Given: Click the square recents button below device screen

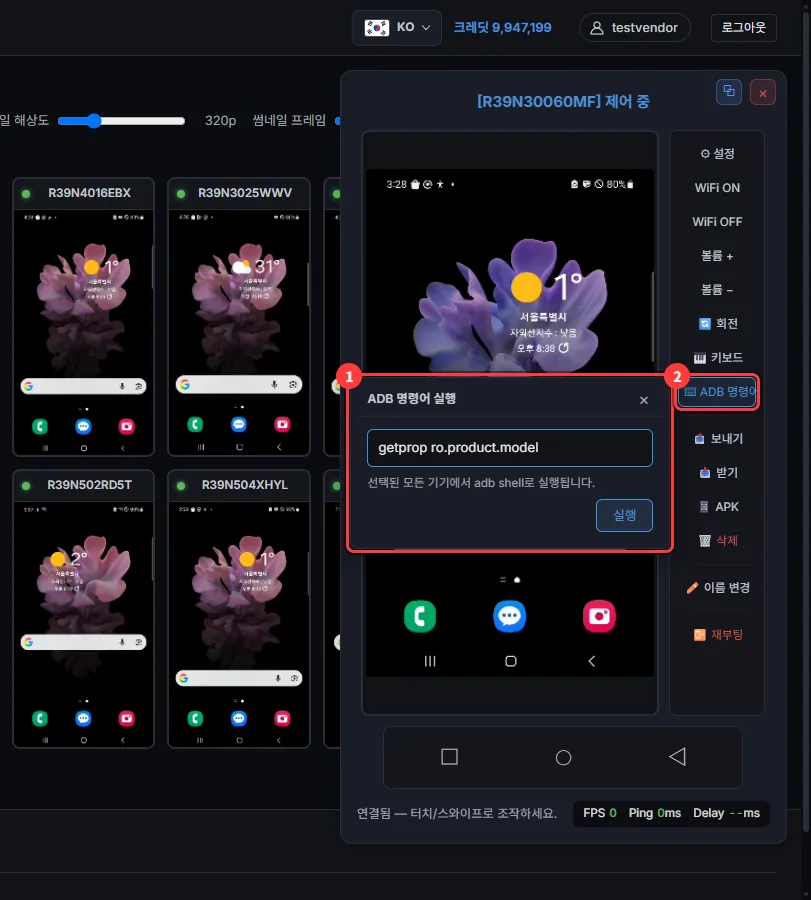Looking at the screenshot, I should click(449, 757).
